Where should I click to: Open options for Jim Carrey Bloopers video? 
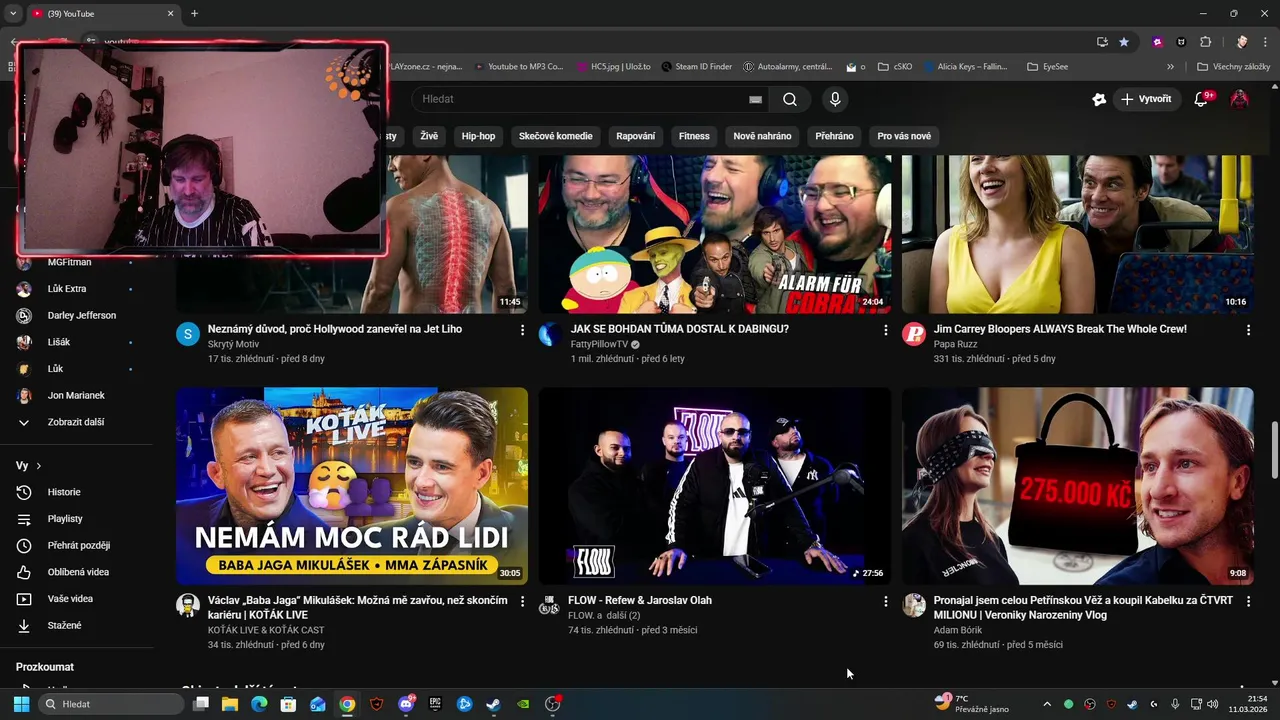(1248, 330)
